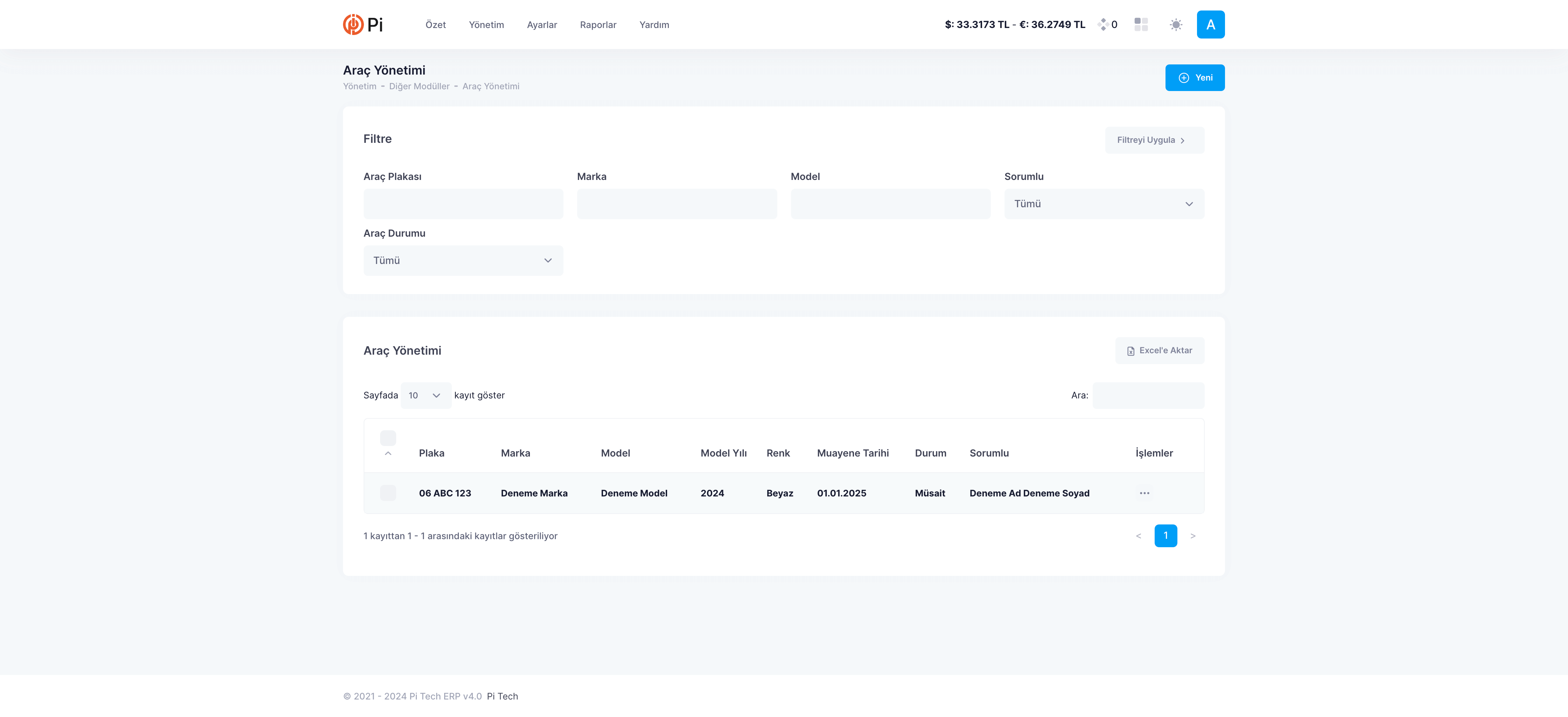Screen dimensions: 1568x717
Task: Open the user avatar 'A' menu
Action: (x=1210, y=25)
